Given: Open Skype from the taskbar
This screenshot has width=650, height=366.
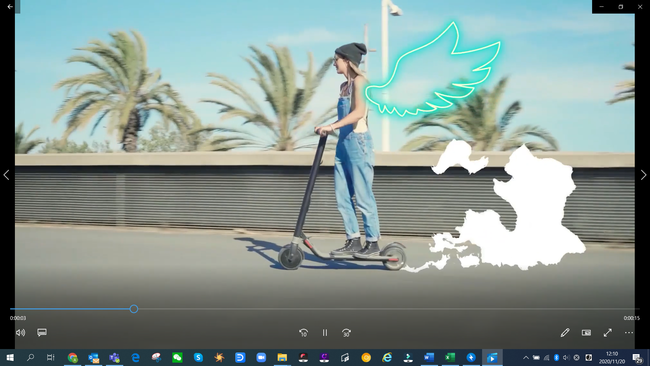Looking at the screenshot, I should coord(198,357).
